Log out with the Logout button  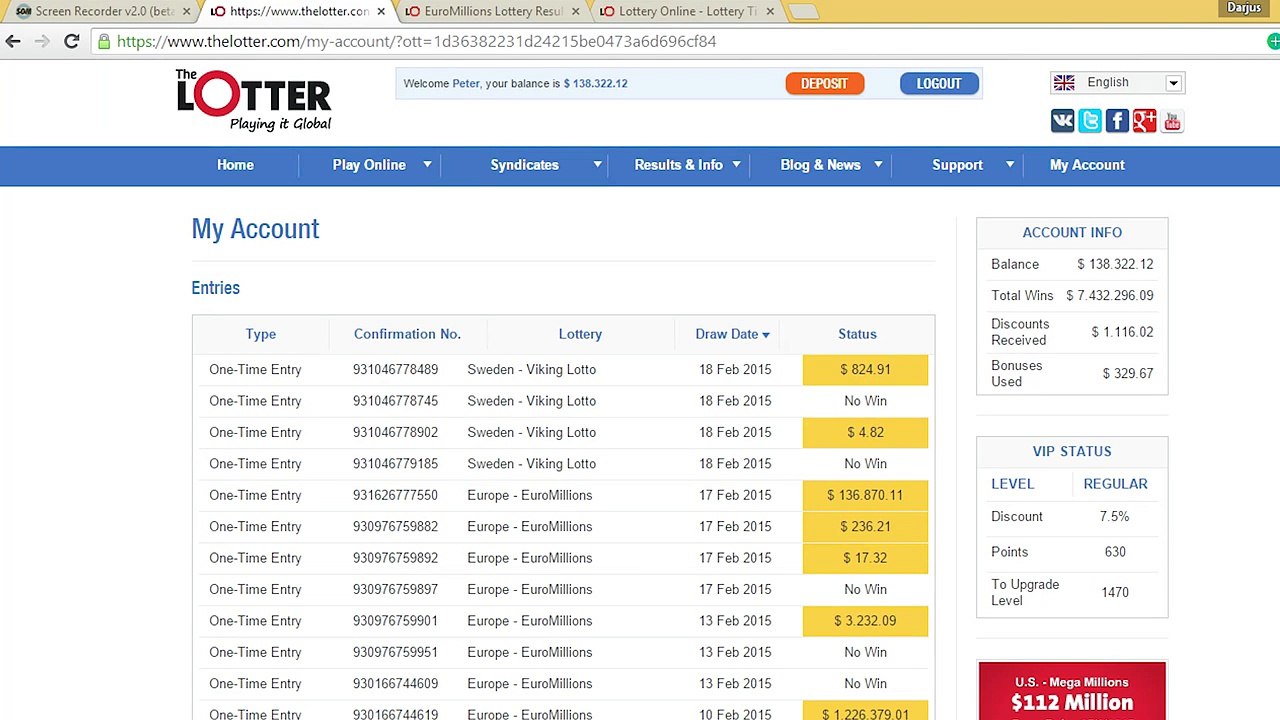click(x=939, y=83)
